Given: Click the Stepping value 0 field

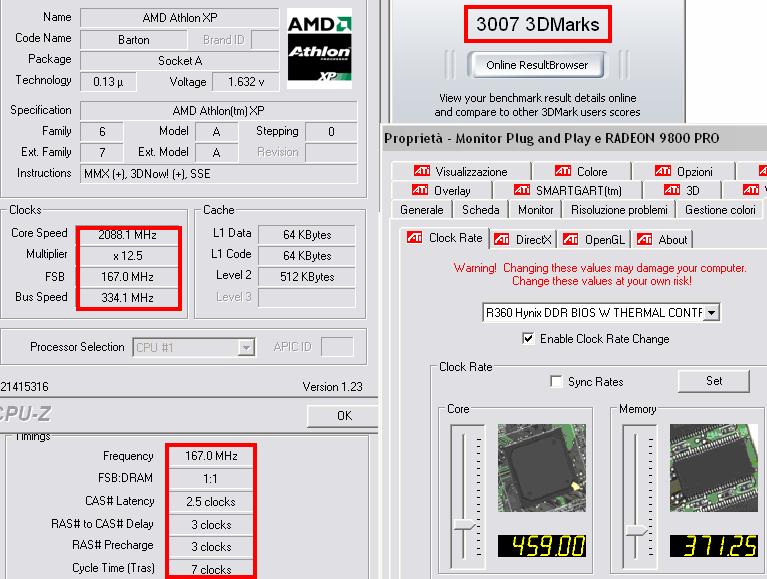Looking at the screenshot, I should pos(331,132).
